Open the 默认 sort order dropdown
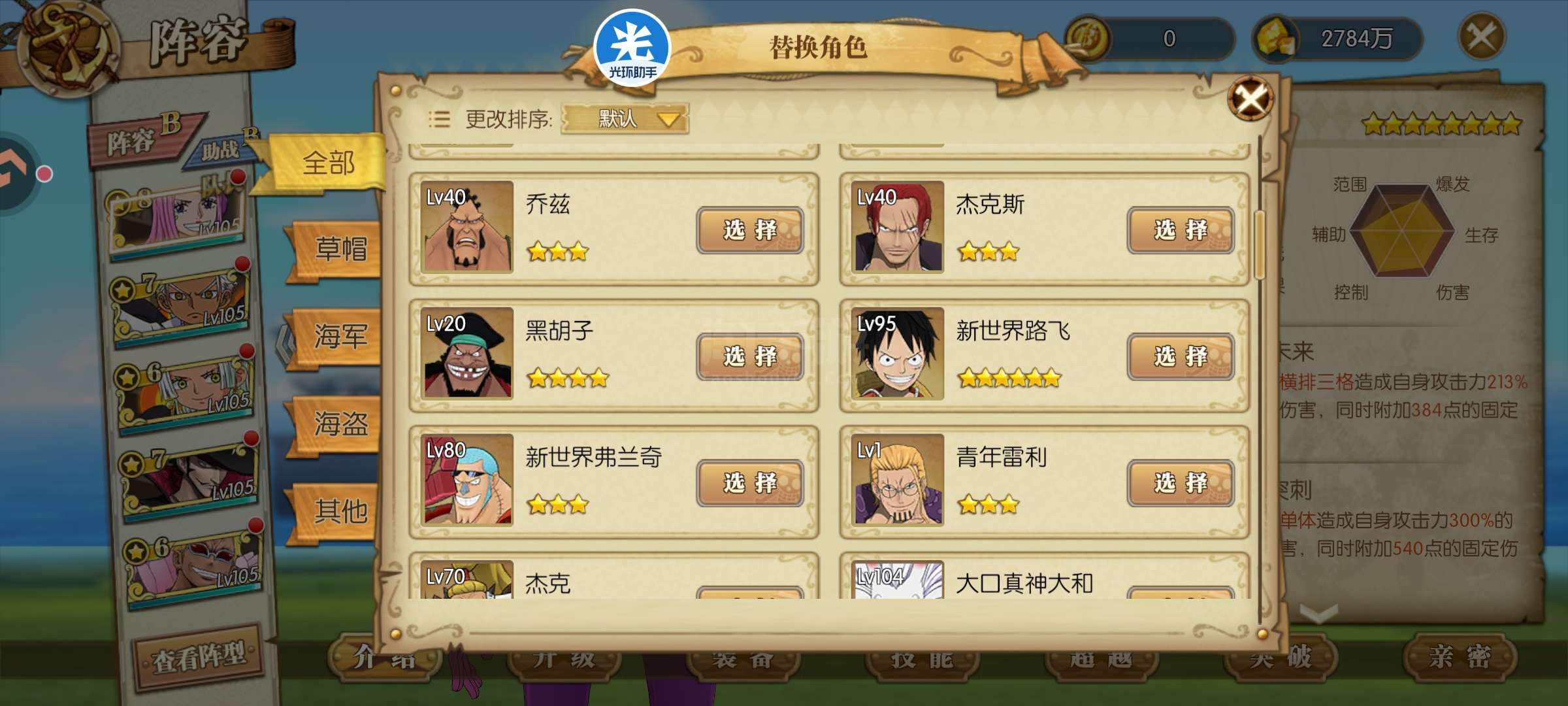This screenshot has height=706, width=1568. click(625, 119)
